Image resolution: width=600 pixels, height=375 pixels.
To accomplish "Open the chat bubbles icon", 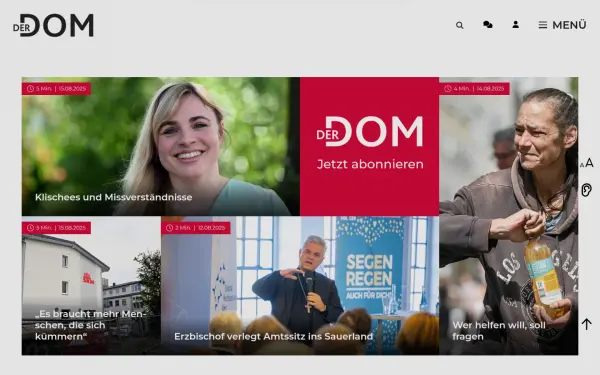I will pyautogui.click(x=488, y=25).
